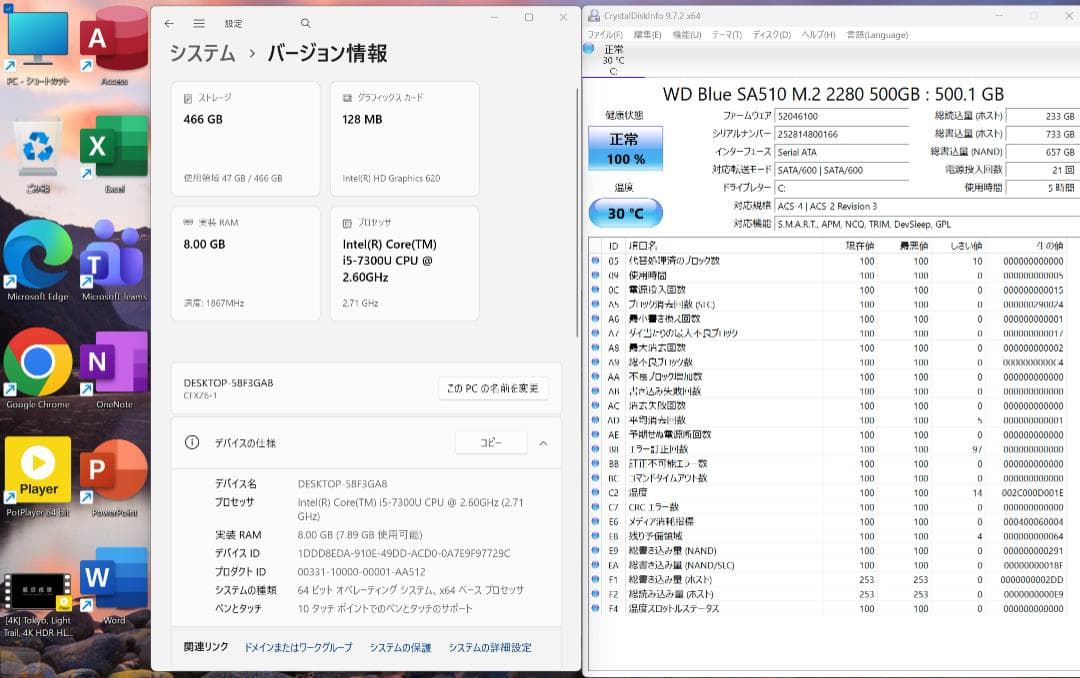This screenshot has width=1080, height=678.
Task: Click the このPCの名前を変更 button
Action: pyautogui.click(x=492, y=388)
